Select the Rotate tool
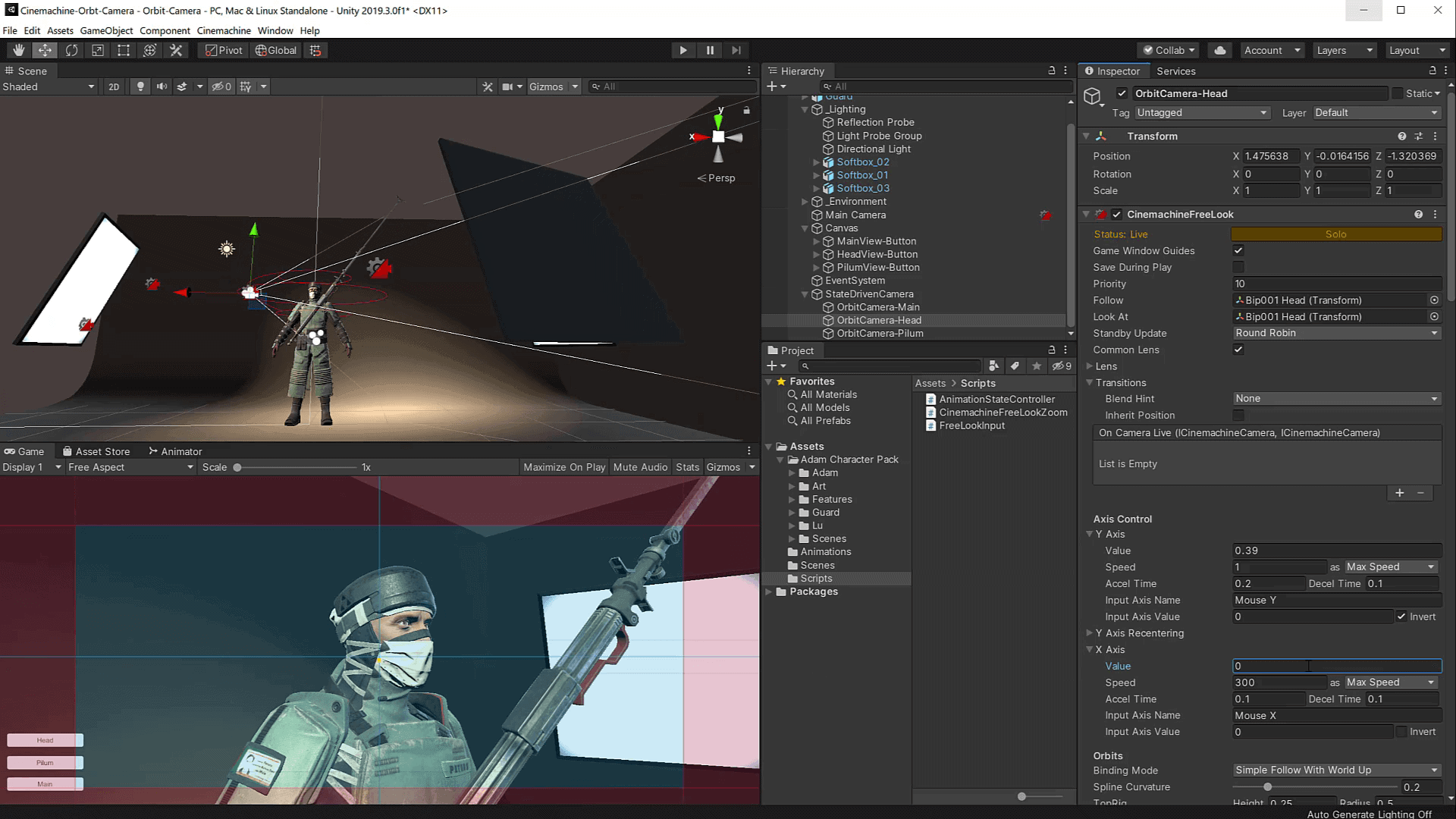The height and width of the screenshot is (819, 1456). (72, 50)
